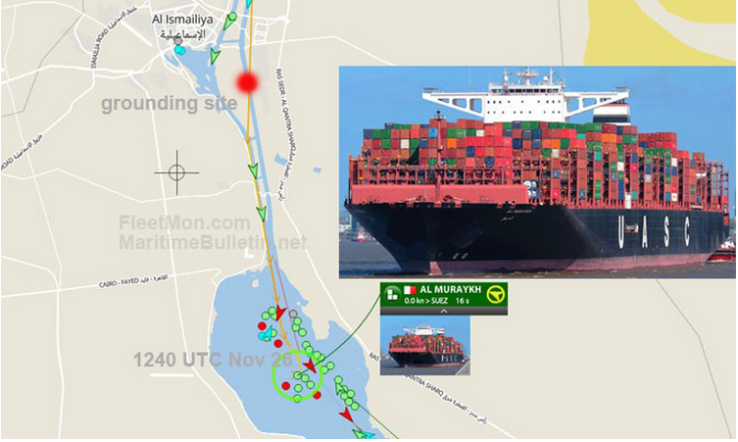Click the red arrow vessel inside green circle
The height and width of the screenshot is (442, 738).
(310, 365)
